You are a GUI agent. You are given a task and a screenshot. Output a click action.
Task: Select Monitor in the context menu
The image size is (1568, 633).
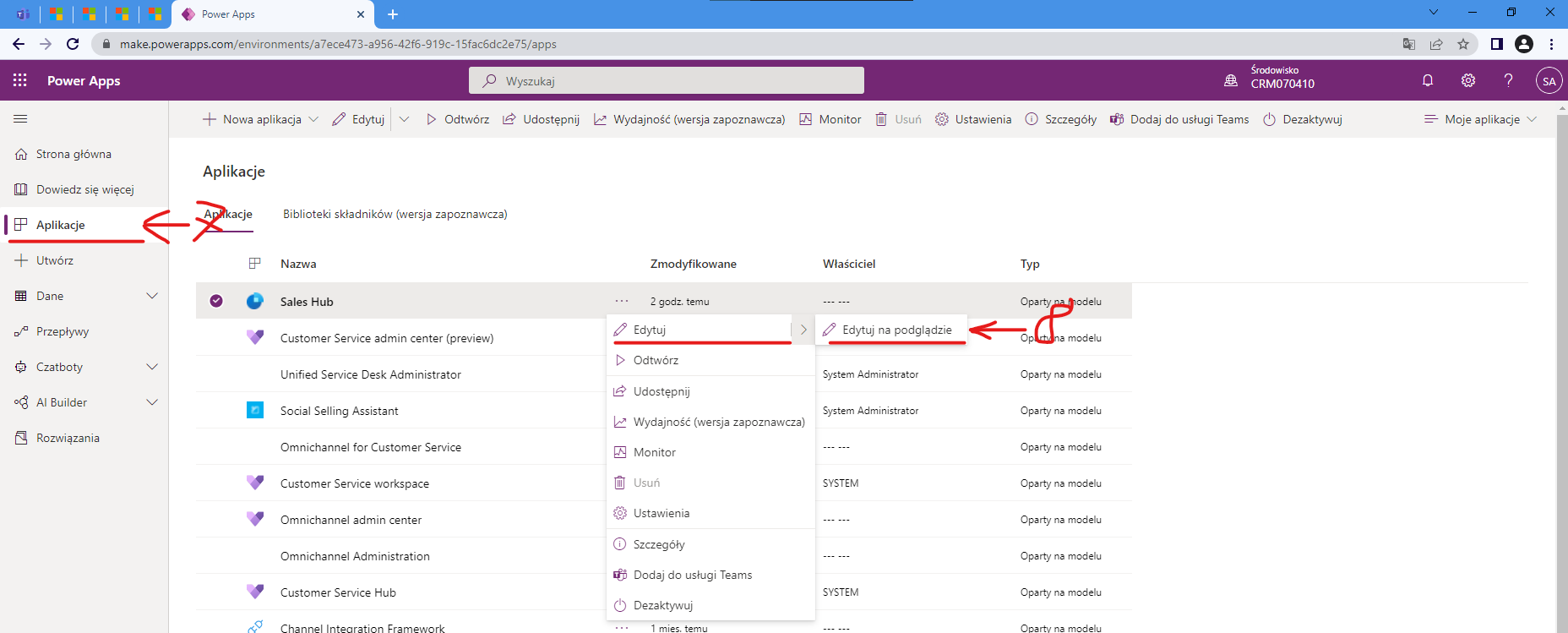pyautogui.click(x=710, y=452)
